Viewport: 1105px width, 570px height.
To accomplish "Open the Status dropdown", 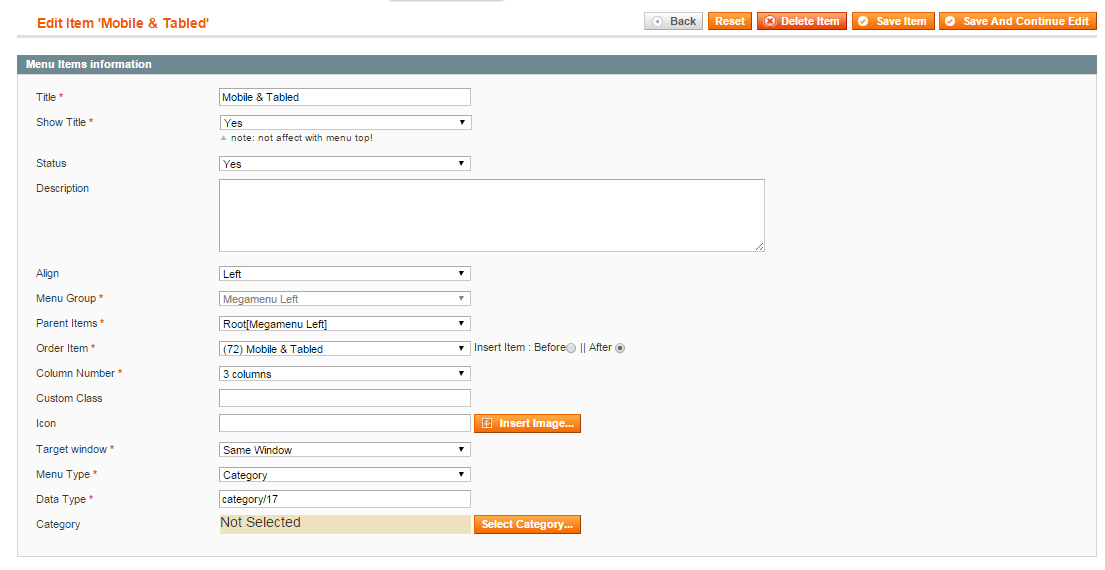I will 345,163.
